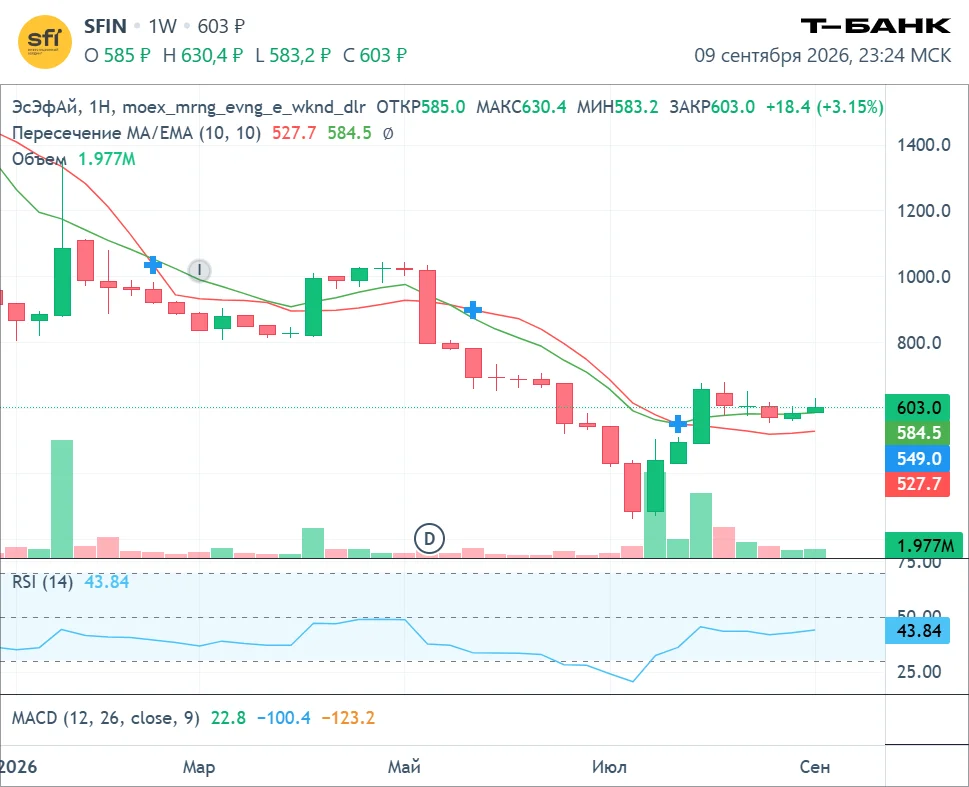Viewport: 969px width, 787px height.
Task: Click the SFI company logo
Action: 44,42
